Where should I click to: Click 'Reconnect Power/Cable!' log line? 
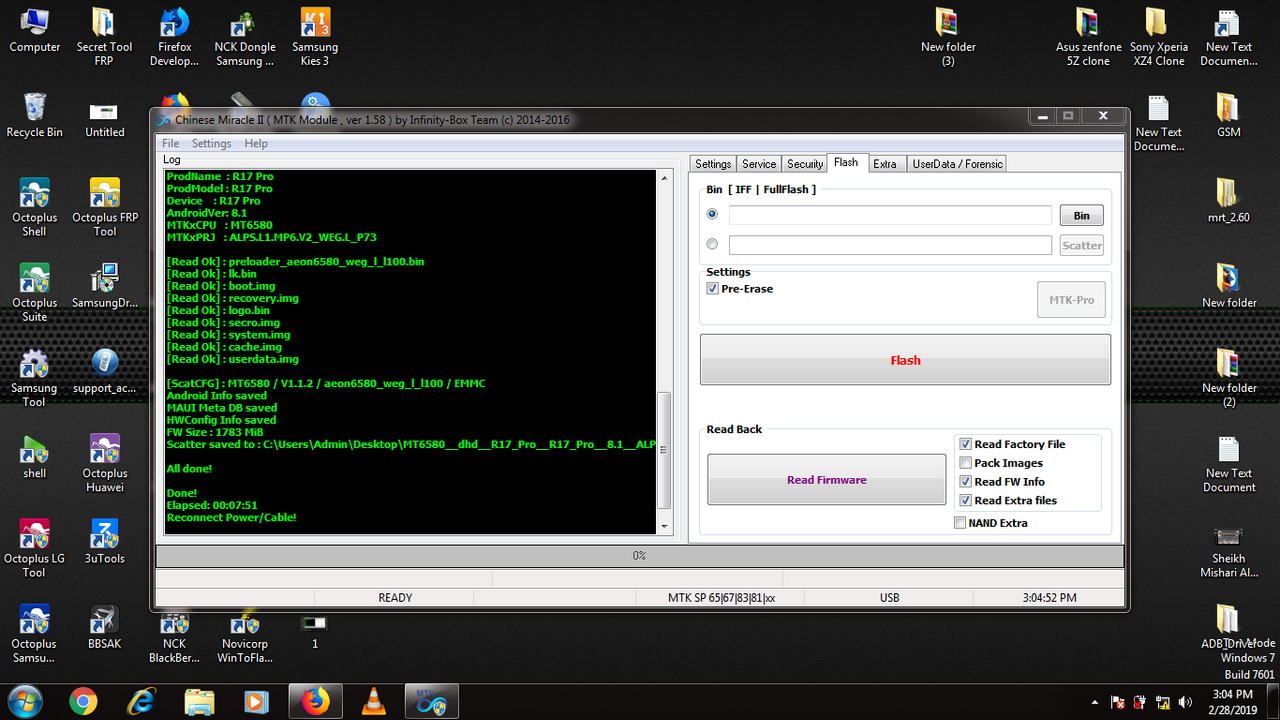tap(231, 518)
